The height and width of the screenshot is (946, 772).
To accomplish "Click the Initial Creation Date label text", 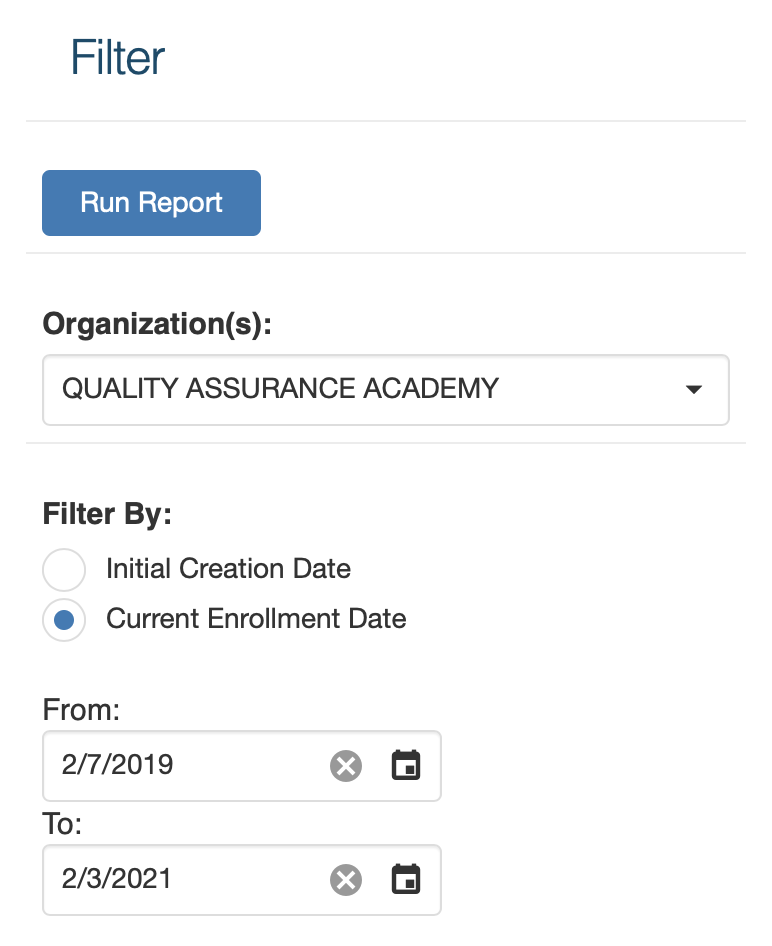I will pos(228,570).
